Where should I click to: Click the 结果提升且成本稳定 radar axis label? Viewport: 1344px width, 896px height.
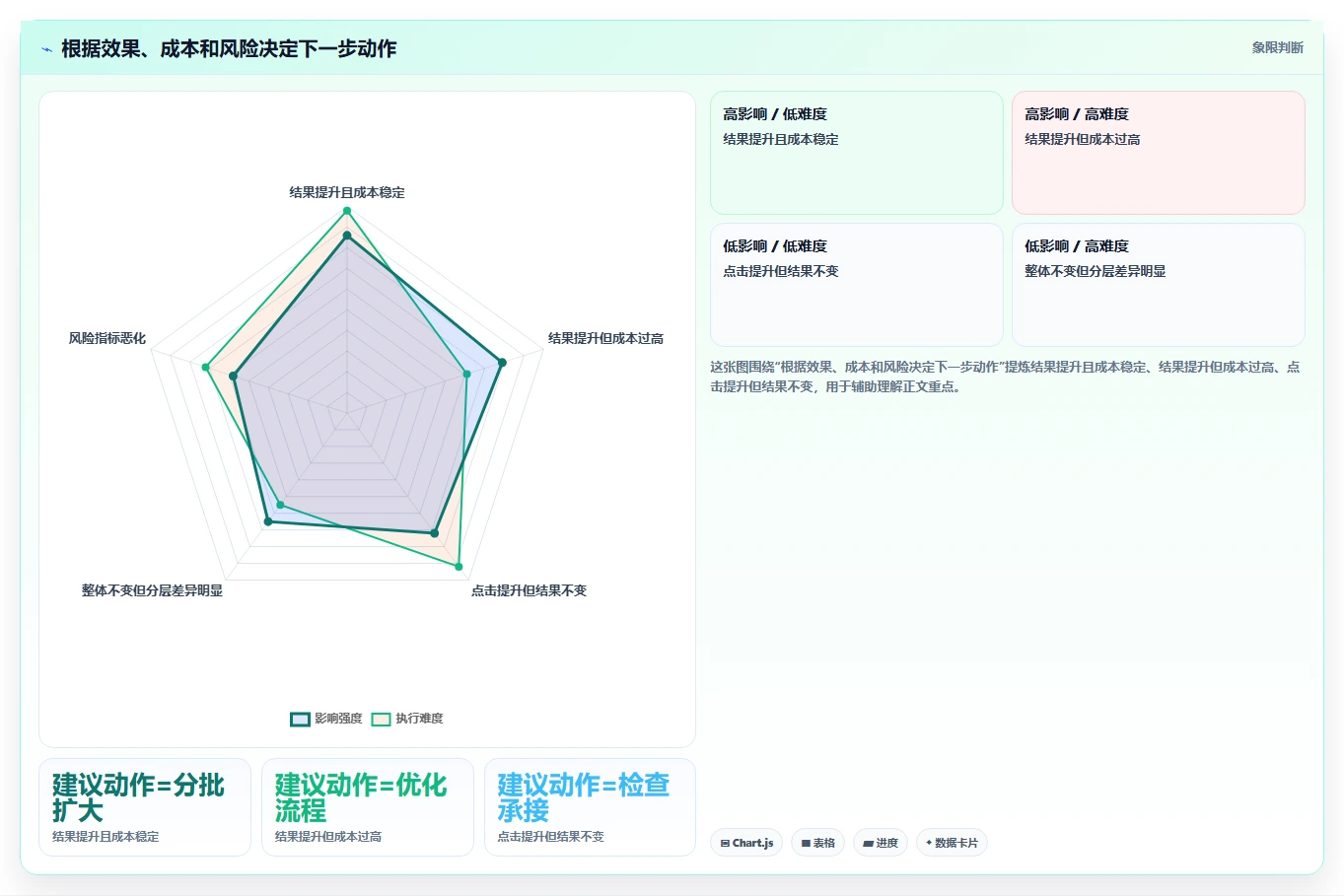(347, 192)
